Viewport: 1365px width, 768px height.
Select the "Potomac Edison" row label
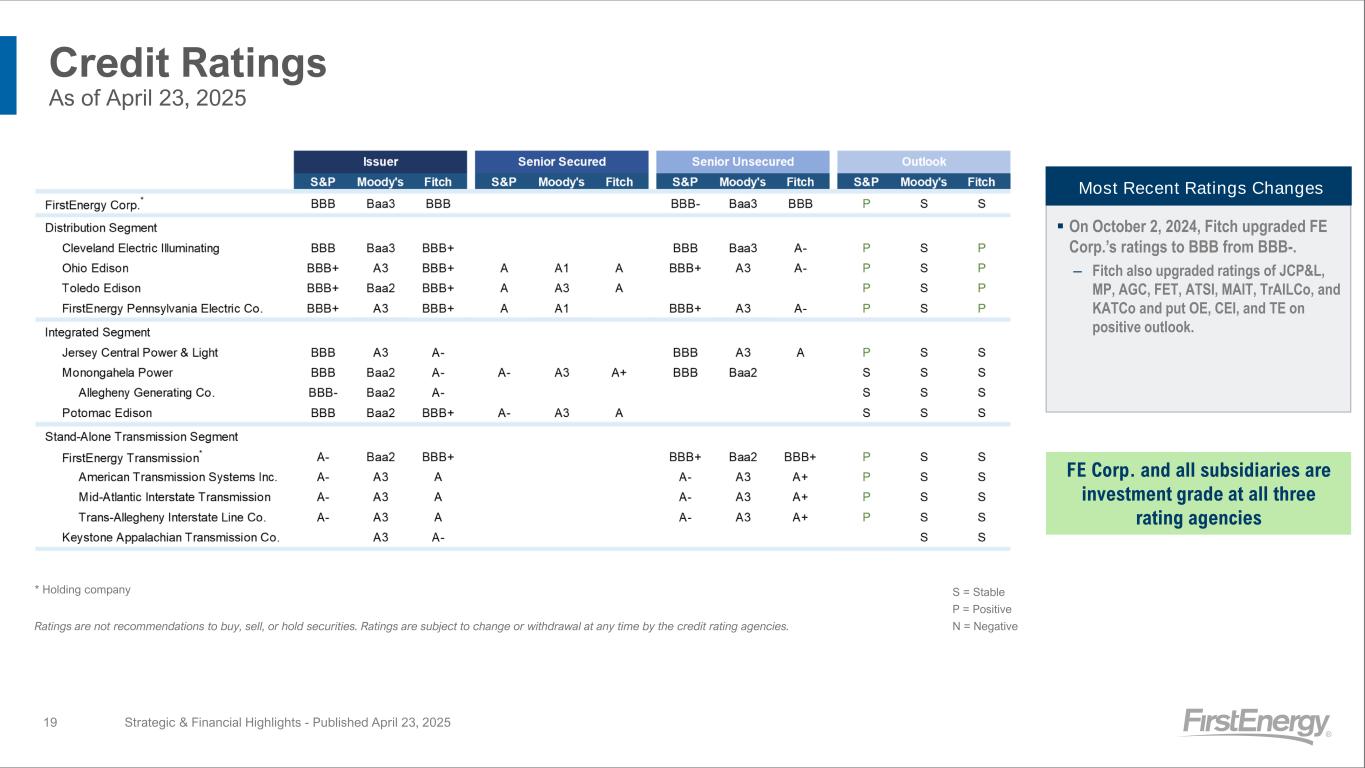[x=105, y=412]
